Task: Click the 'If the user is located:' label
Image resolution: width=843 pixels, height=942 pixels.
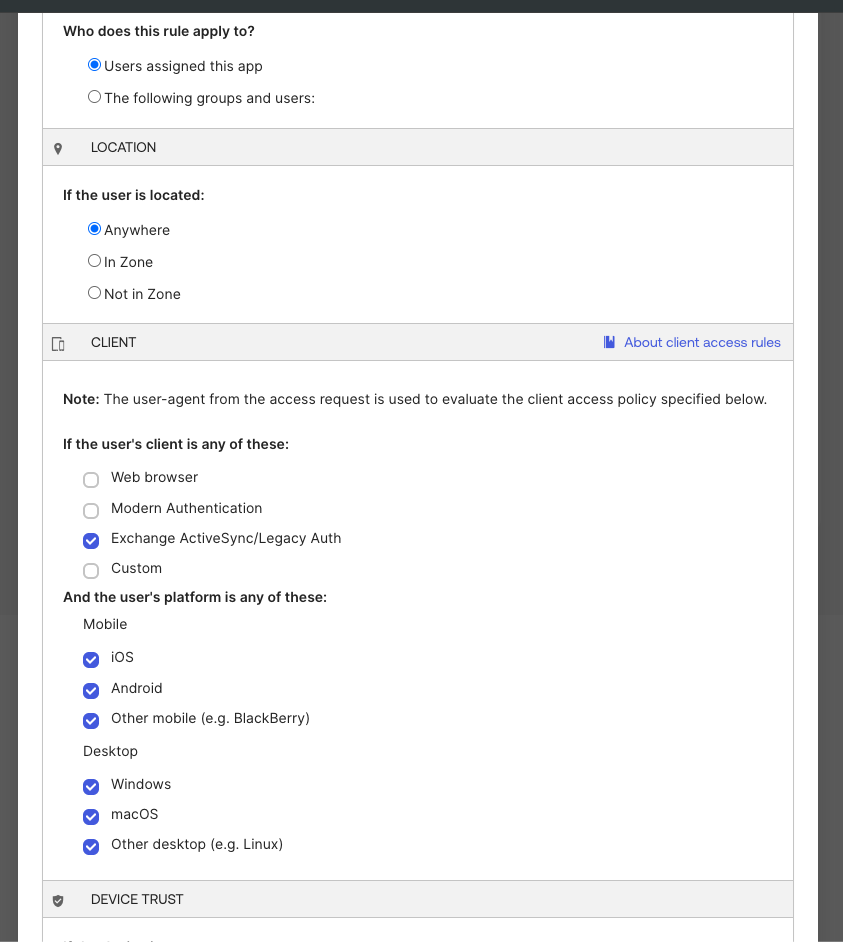Action: tap(133, 195)
